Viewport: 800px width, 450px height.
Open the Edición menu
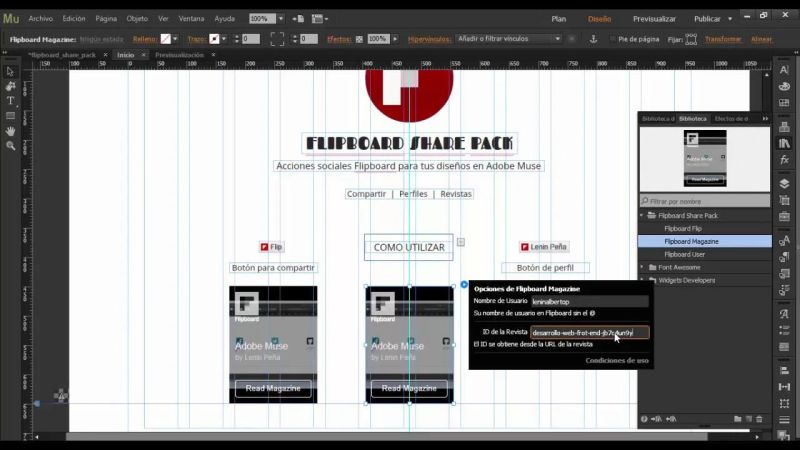[74, 18]
